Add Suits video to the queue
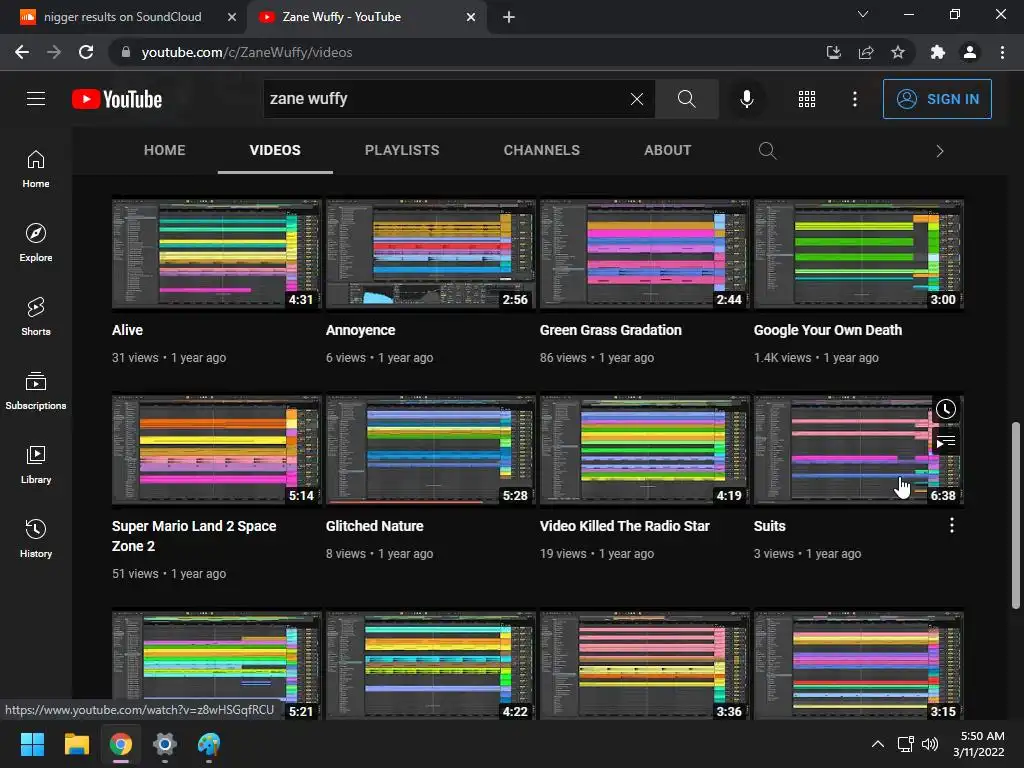Screen dimensions: 1024x768 click(946, 442)
